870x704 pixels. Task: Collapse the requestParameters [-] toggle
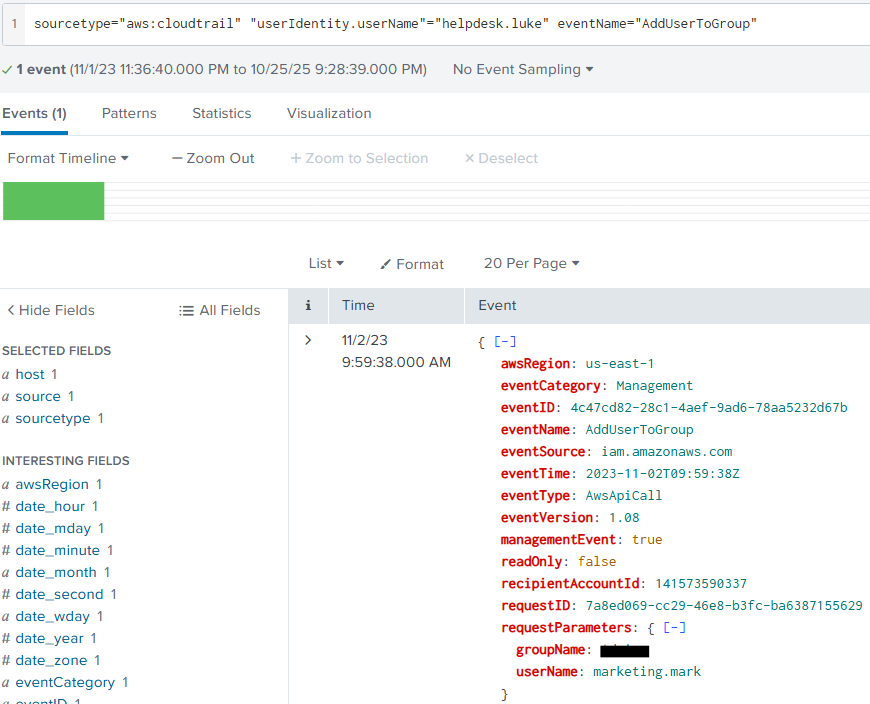click(x=676, y=628)
